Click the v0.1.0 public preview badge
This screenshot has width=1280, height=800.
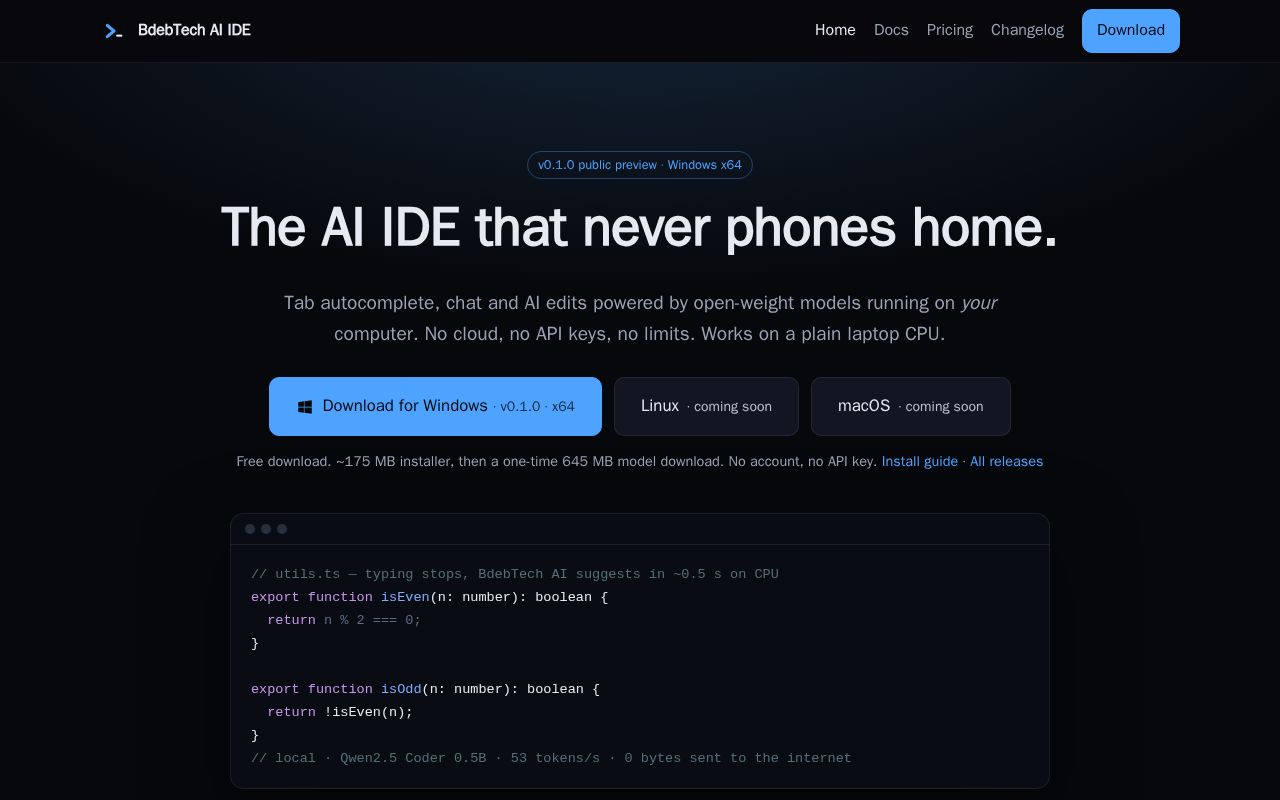click(x=640, y=165)
